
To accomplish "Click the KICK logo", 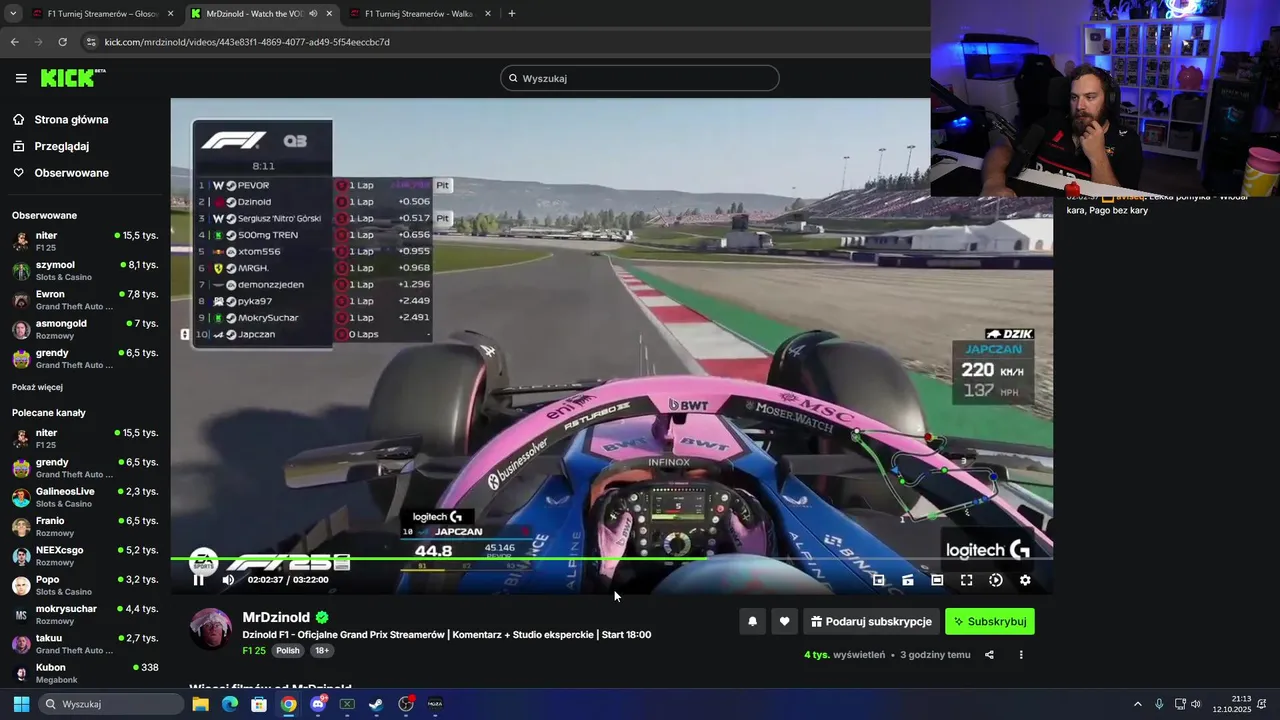I will 72,78.
